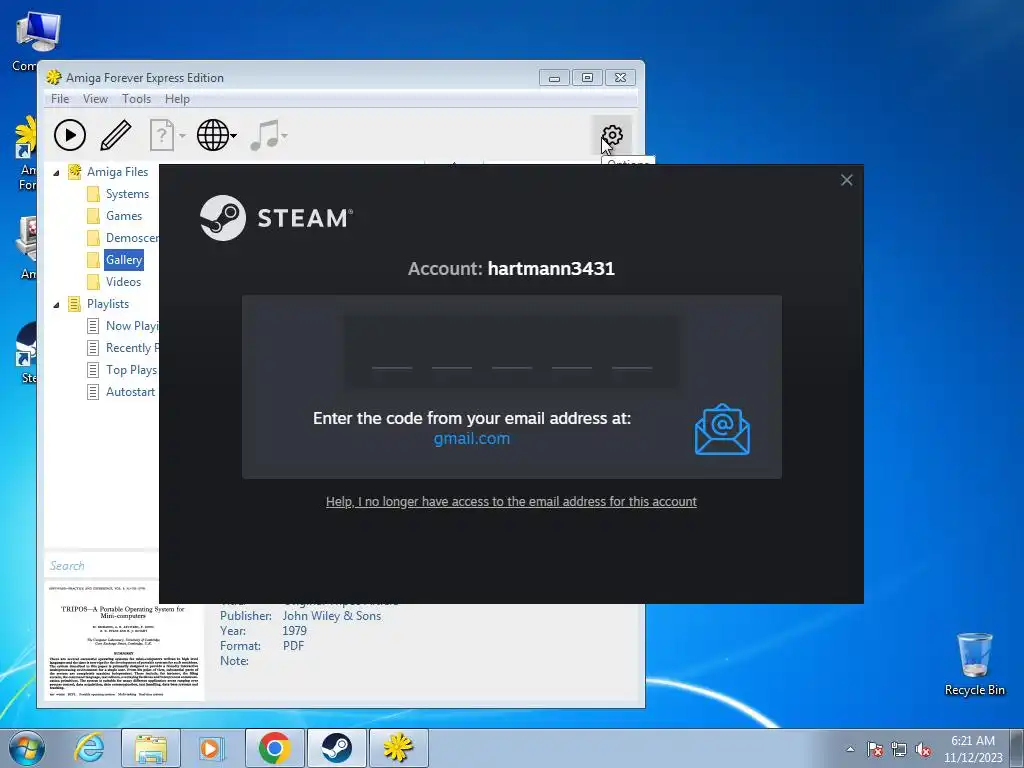Image resolution: width=1024 pixels, height=768 pixels.
Task: Click the gmail.com email link
Action: coord(472,438)
